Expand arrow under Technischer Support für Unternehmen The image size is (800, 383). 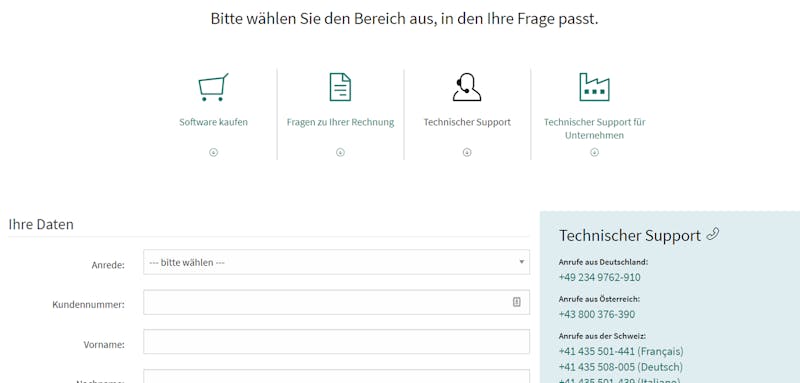click(594, 152)
